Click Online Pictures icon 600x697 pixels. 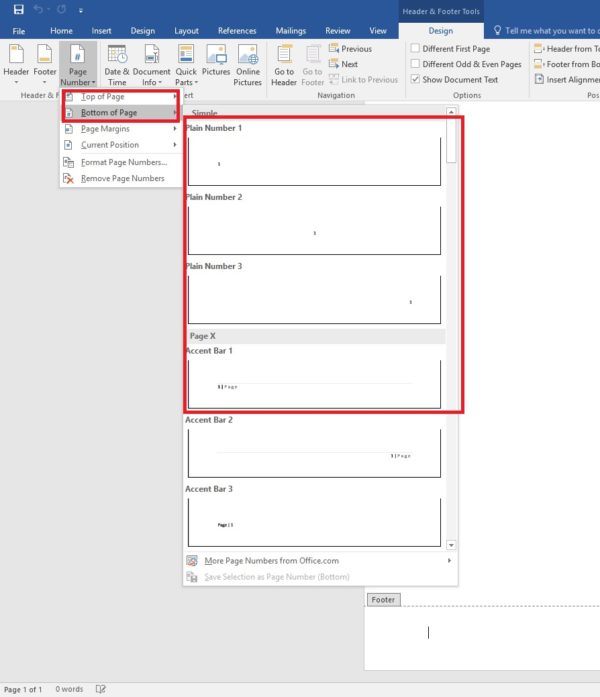[248, 63]
